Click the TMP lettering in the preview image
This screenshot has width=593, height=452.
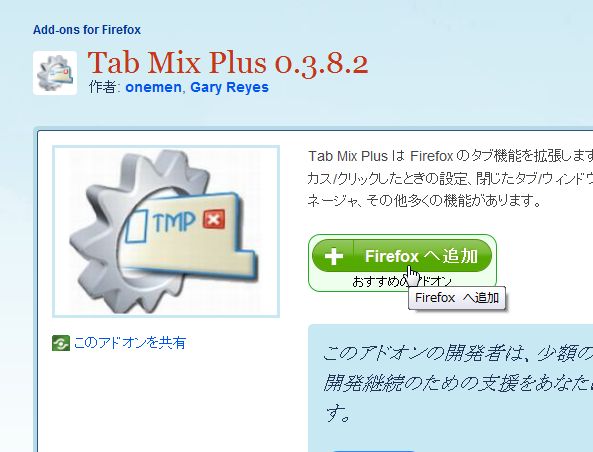[x=174, y=220]
